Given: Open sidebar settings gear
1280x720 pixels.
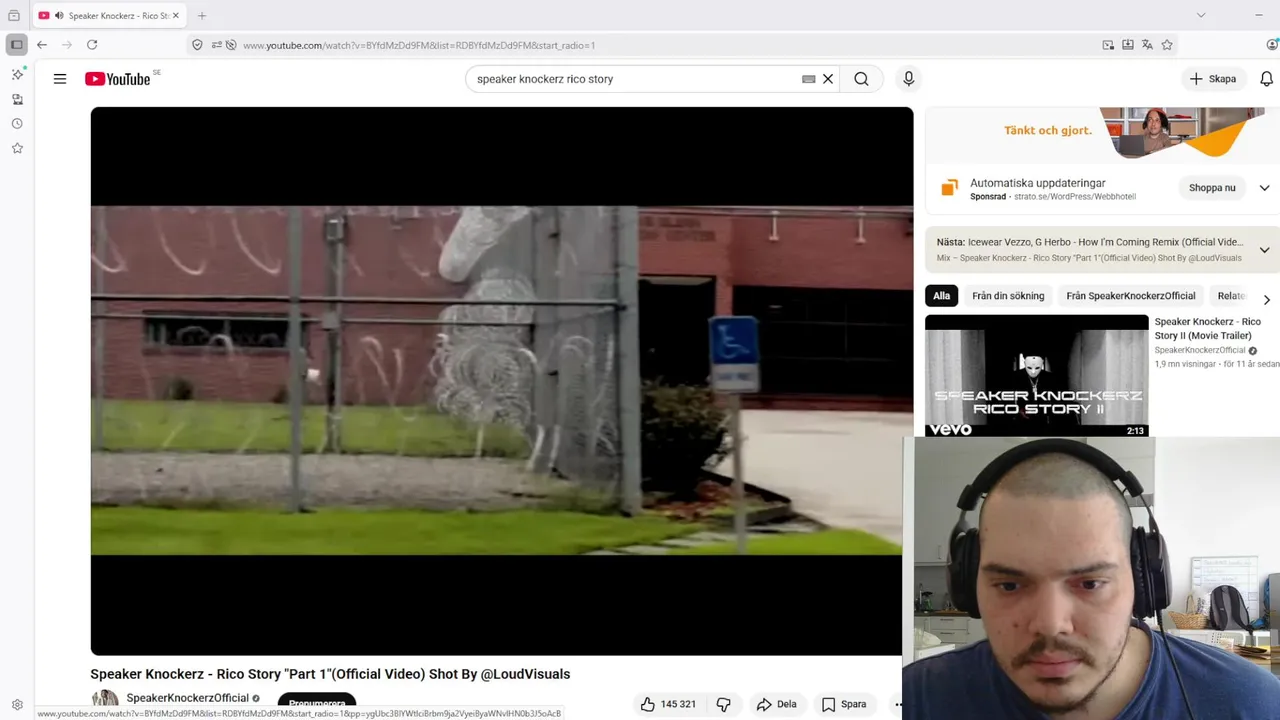Looking at the screenshot, I should (x=17, y=705).
